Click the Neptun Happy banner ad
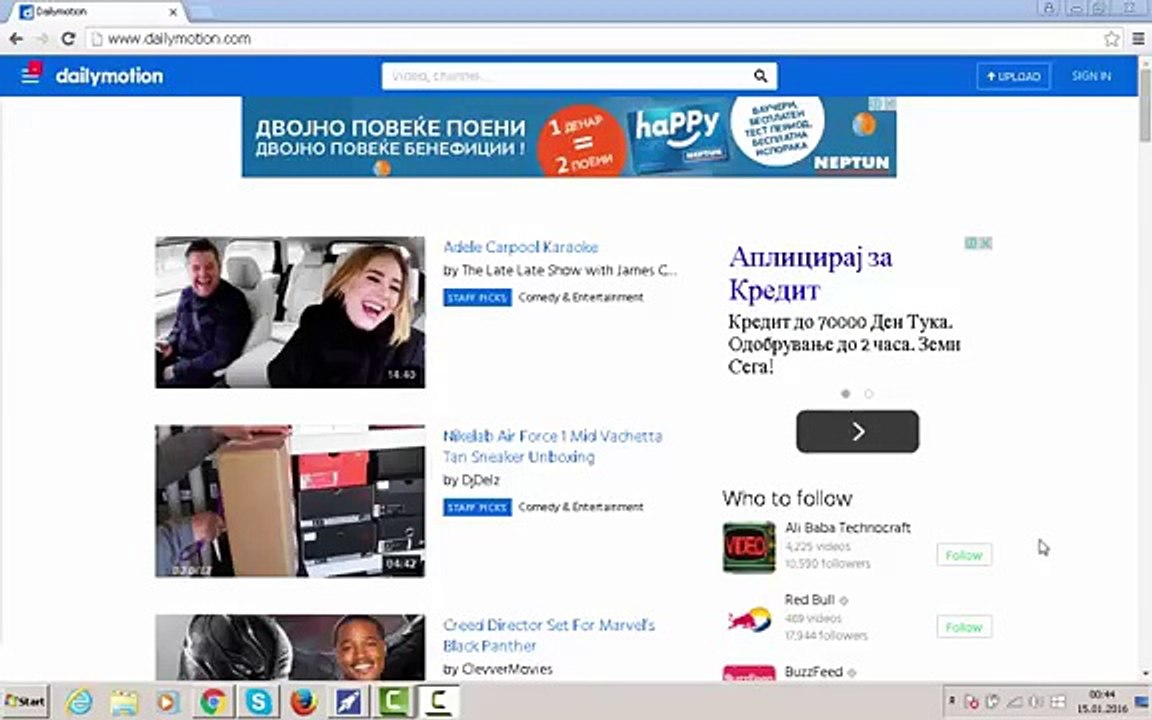The image size is (1152, 720). pyautogui.click(x=569, y=137)
